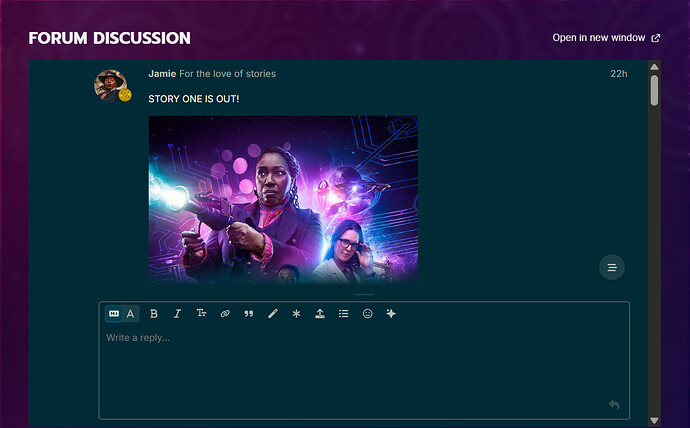Viewport: 690px width, 428px height.
Task: Open the text size heading option
Action: (x=201, y=314)
